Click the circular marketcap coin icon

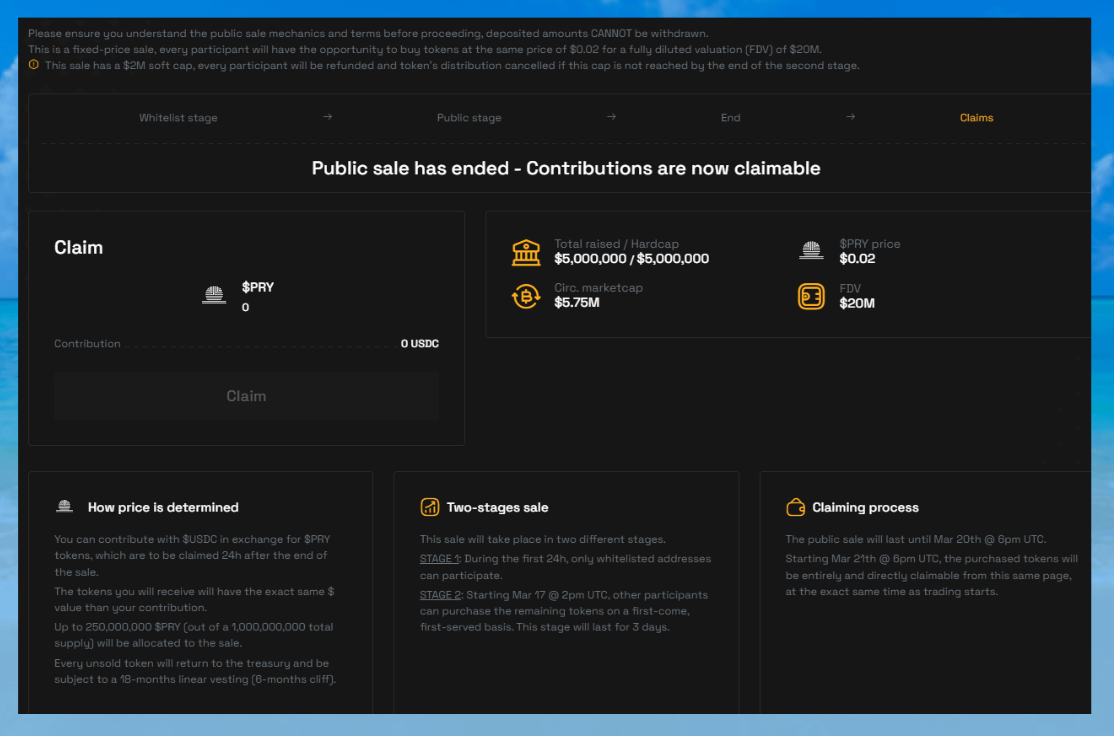(x=526, y=296)
